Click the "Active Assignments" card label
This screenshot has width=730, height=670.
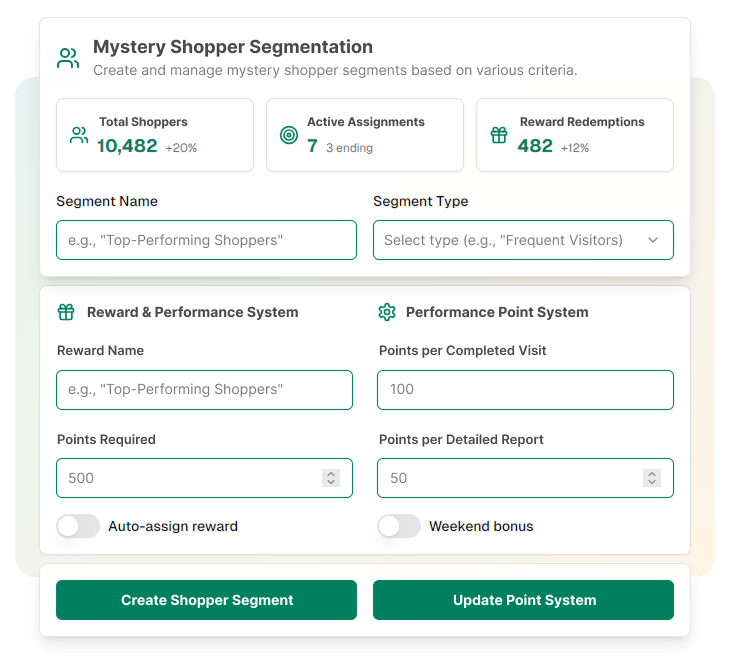pyautogui.click(x=366, y=122)
